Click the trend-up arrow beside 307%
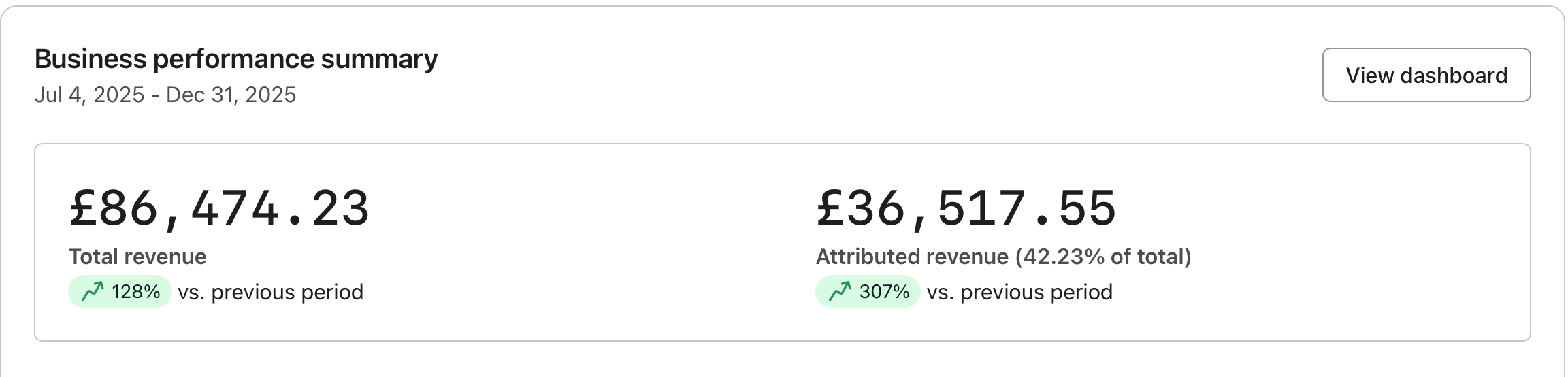Image resolution: width=1568 pixels, height=377 pixels. [840, 291]
